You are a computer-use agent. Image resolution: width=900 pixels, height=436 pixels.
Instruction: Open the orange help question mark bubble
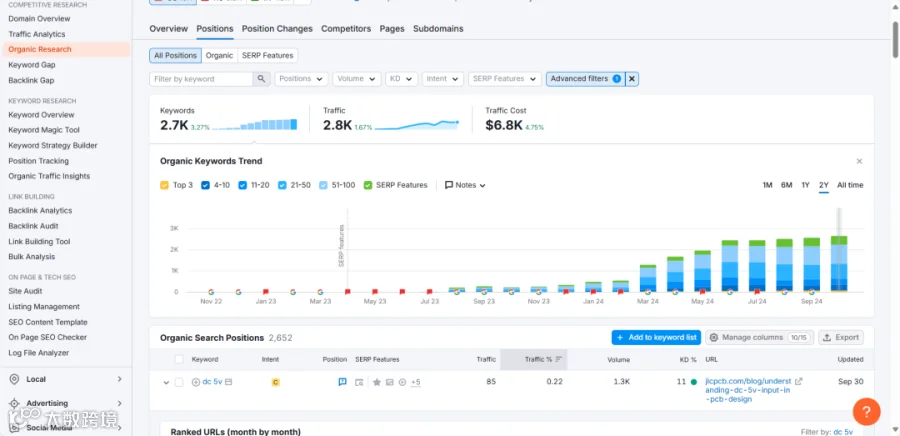coord(867,411)
